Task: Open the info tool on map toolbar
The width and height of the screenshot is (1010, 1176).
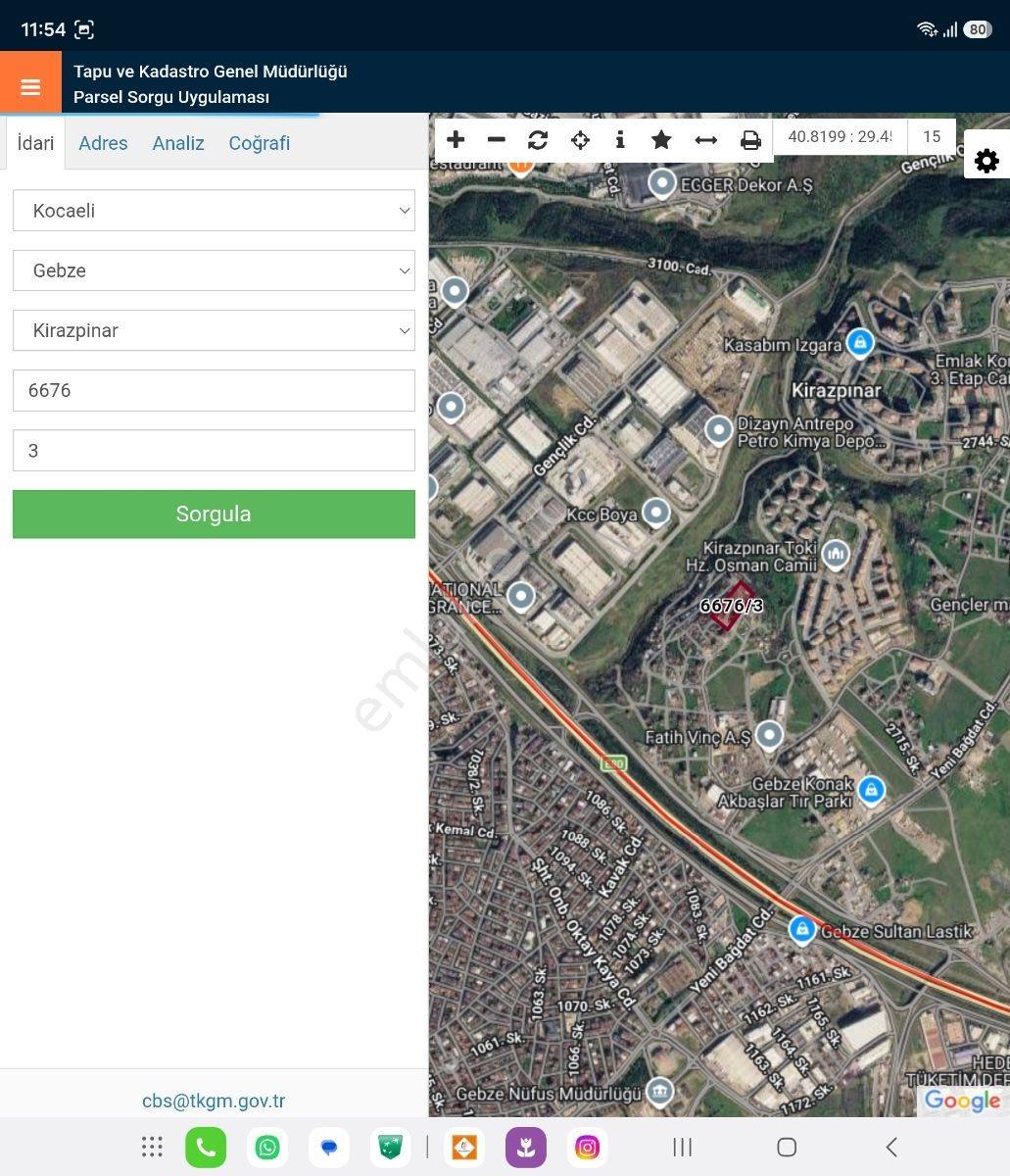Action: coord(620,139)
